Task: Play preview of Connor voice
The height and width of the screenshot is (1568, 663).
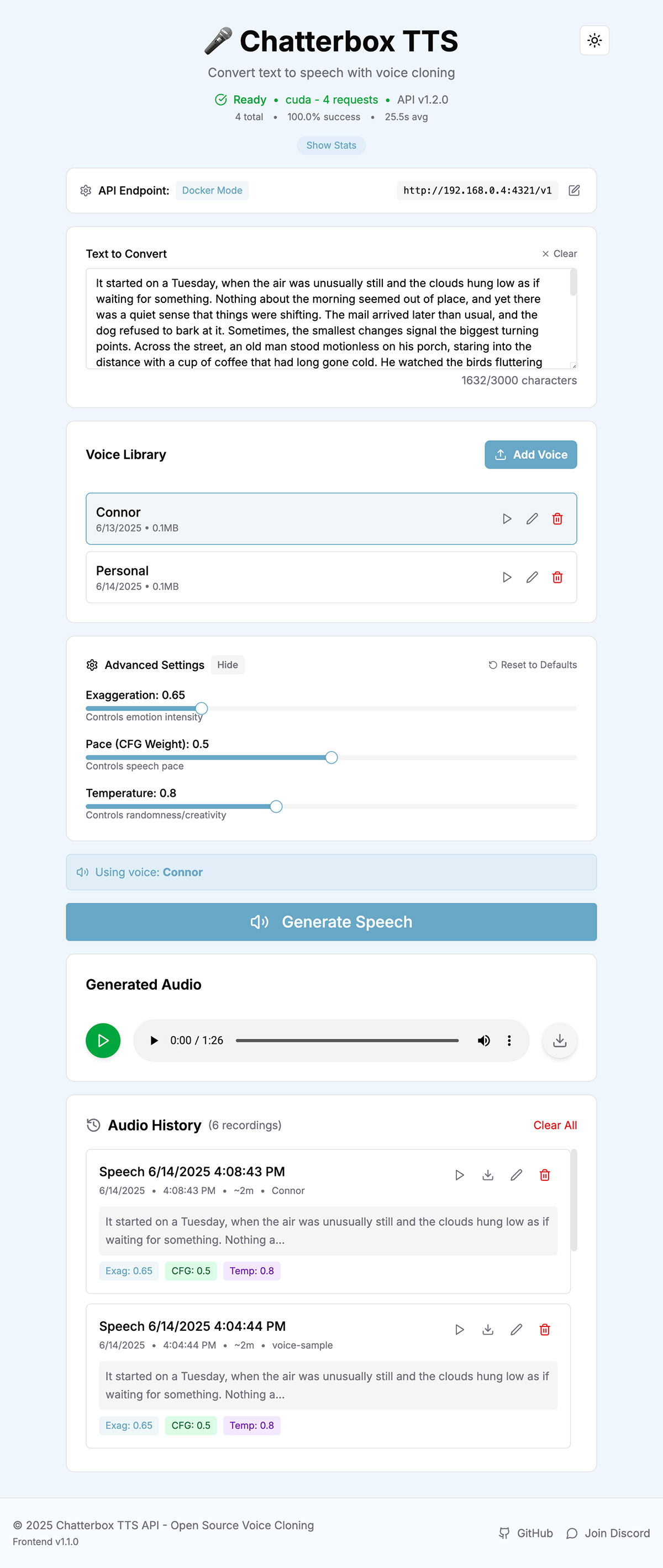Action: (507, 519)
